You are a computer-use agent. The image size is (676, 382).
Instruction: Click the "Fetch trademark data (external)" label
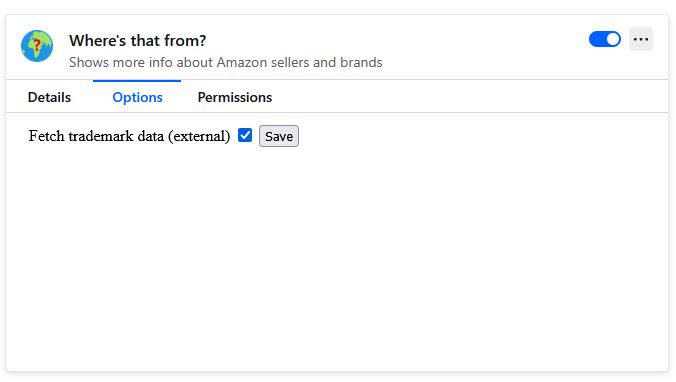129,136
